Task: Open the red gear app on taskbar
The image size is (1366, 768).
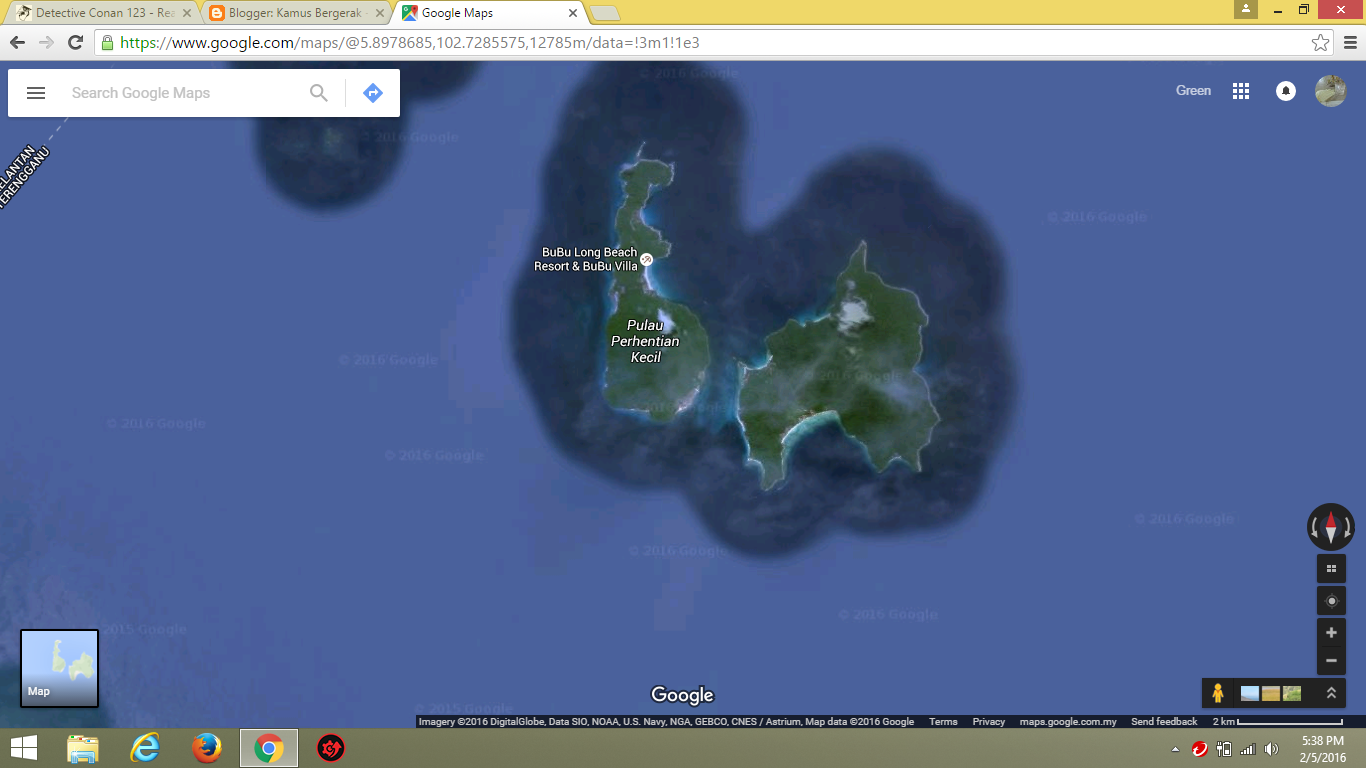Action: (x=330, y=748)
